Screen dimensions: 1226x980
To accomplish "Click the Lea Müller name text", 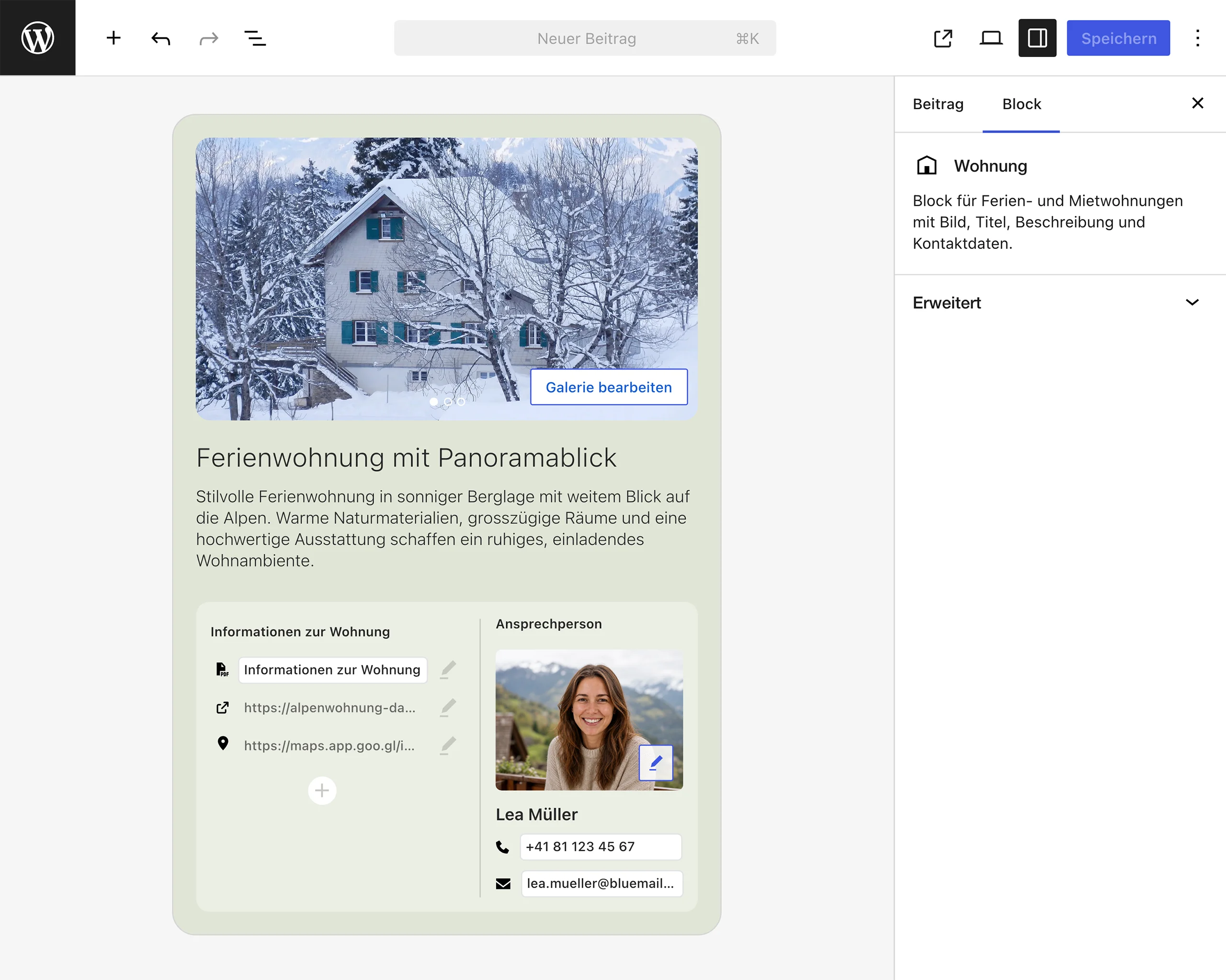I will [536, 814].
